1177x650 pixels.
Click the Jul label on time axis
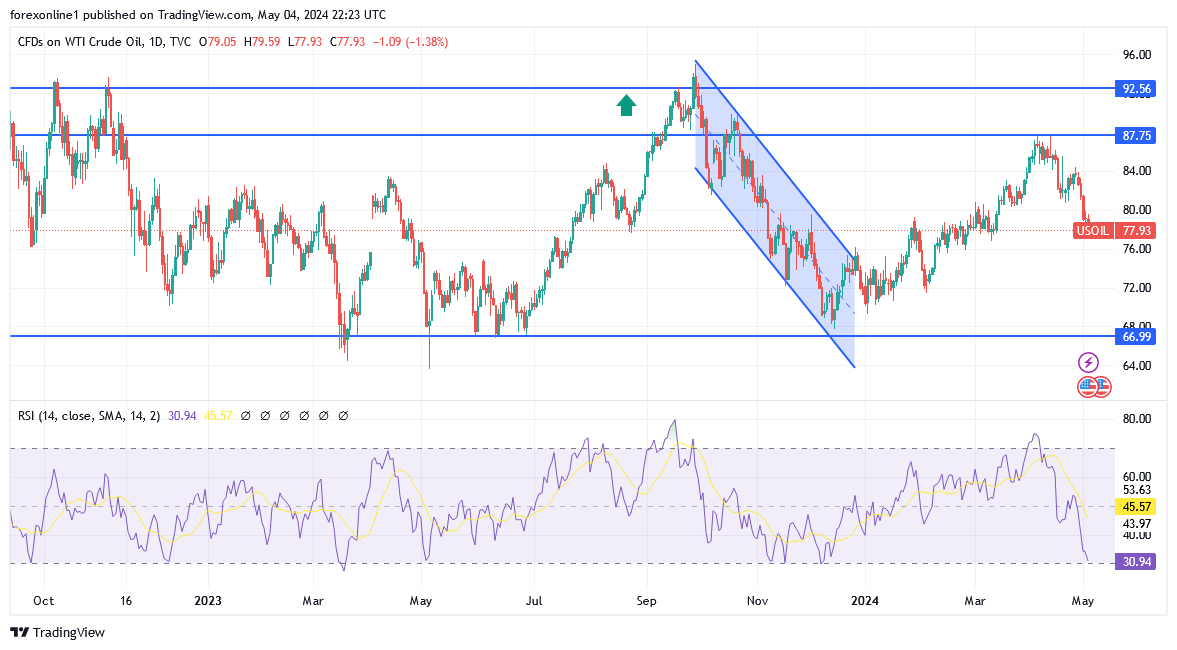534,600
